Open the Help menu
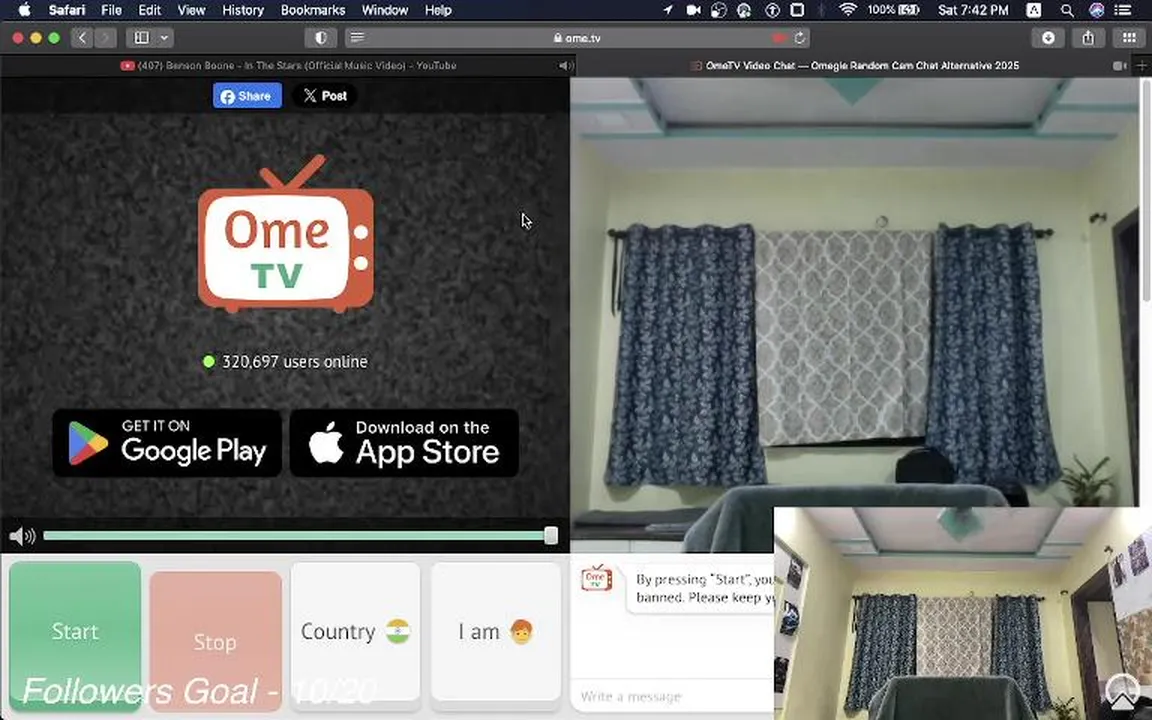 tap(438, 10)
